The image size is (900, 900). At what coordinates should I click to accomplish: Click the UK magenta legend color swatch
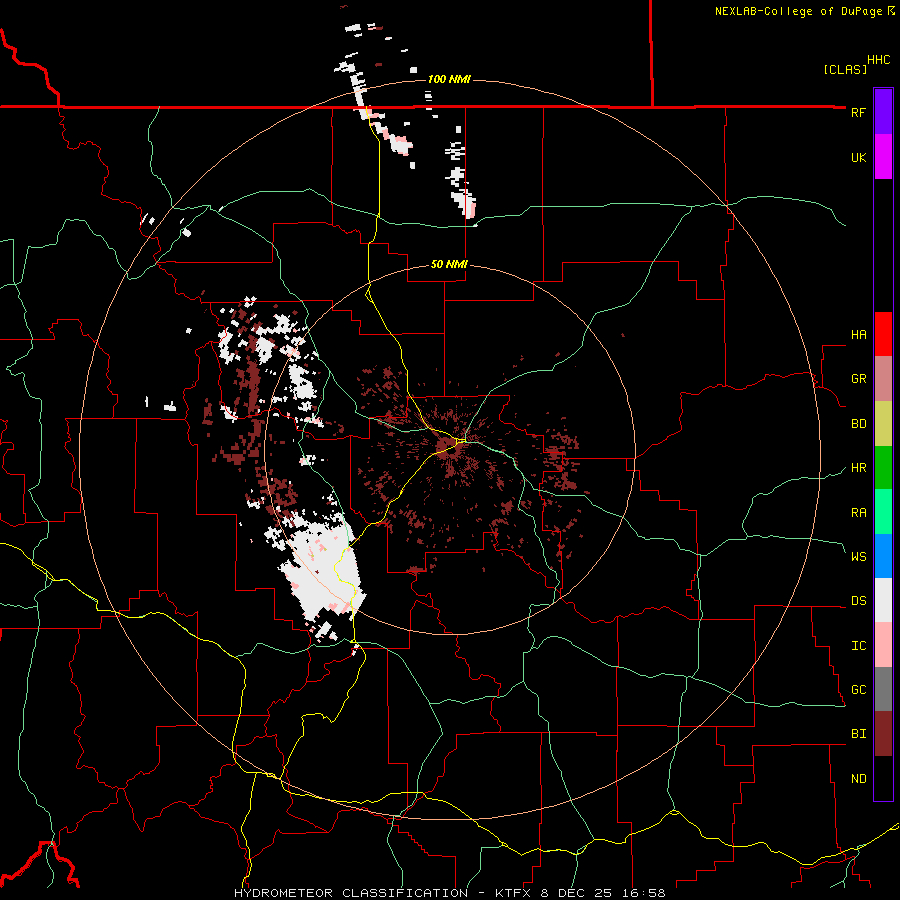click(x=883, y=157)
